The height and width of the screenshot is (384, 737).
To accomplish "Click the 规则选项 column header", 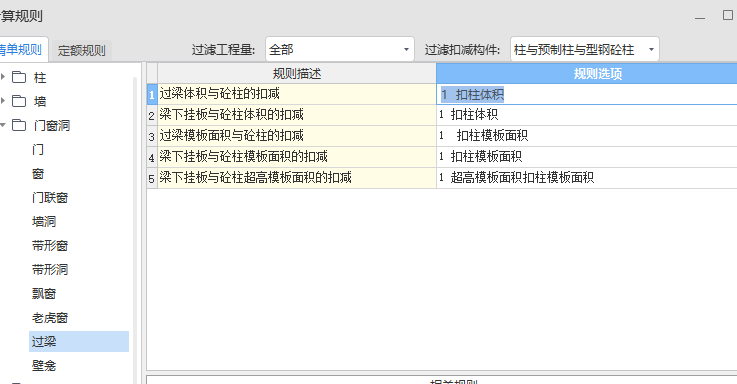I will pyautogui.click(x=587, y=73).
